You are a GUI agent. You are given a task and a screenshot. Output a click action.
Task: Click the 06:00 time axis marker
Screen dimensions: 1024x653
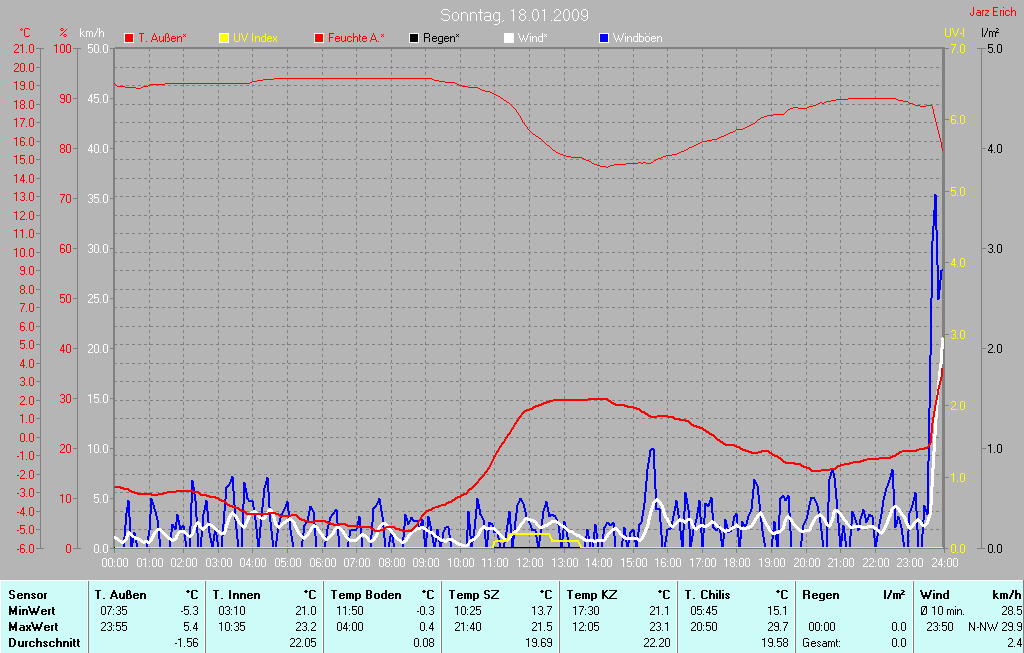coord(322,563)
